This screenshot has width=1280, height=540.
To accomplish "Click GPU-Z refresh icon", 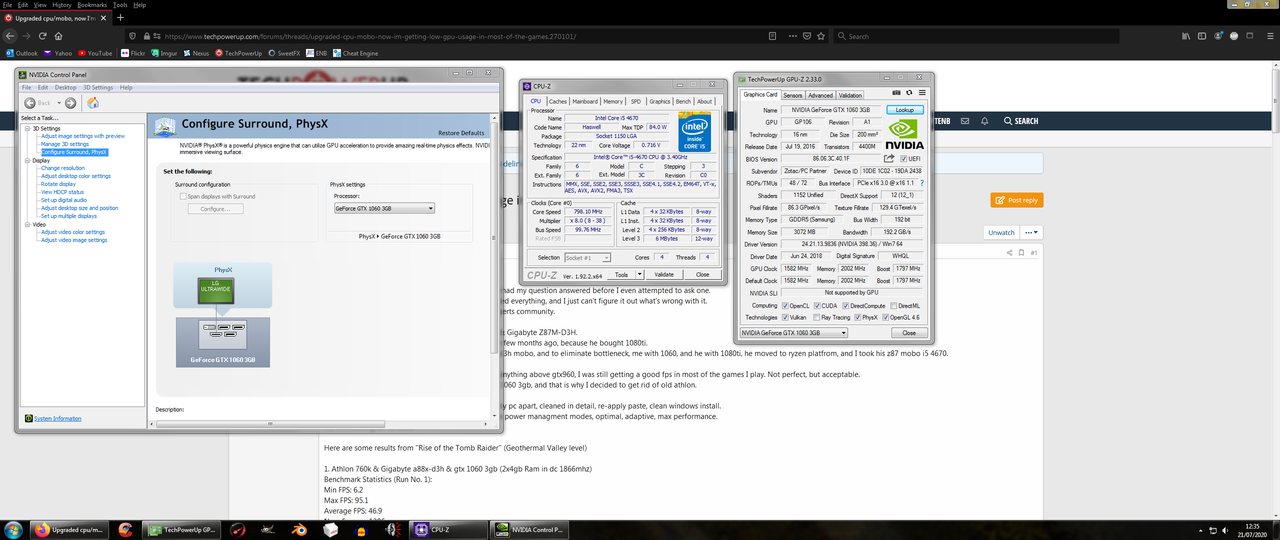I will (907, 95).
